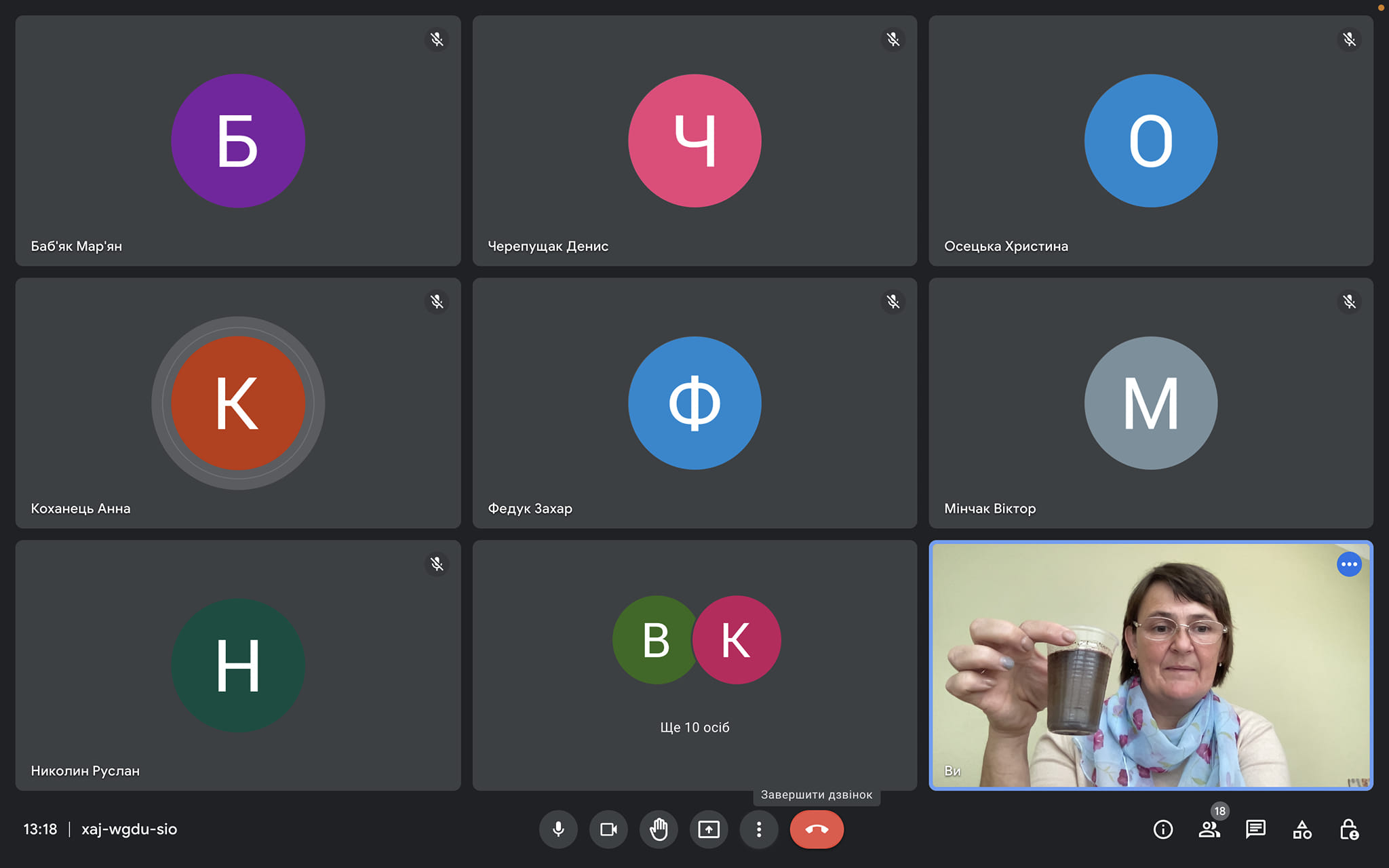Click muted mic icon on Баб'як Мар'ян tile
Screen dimensions: 1389x868
(437, 39)
